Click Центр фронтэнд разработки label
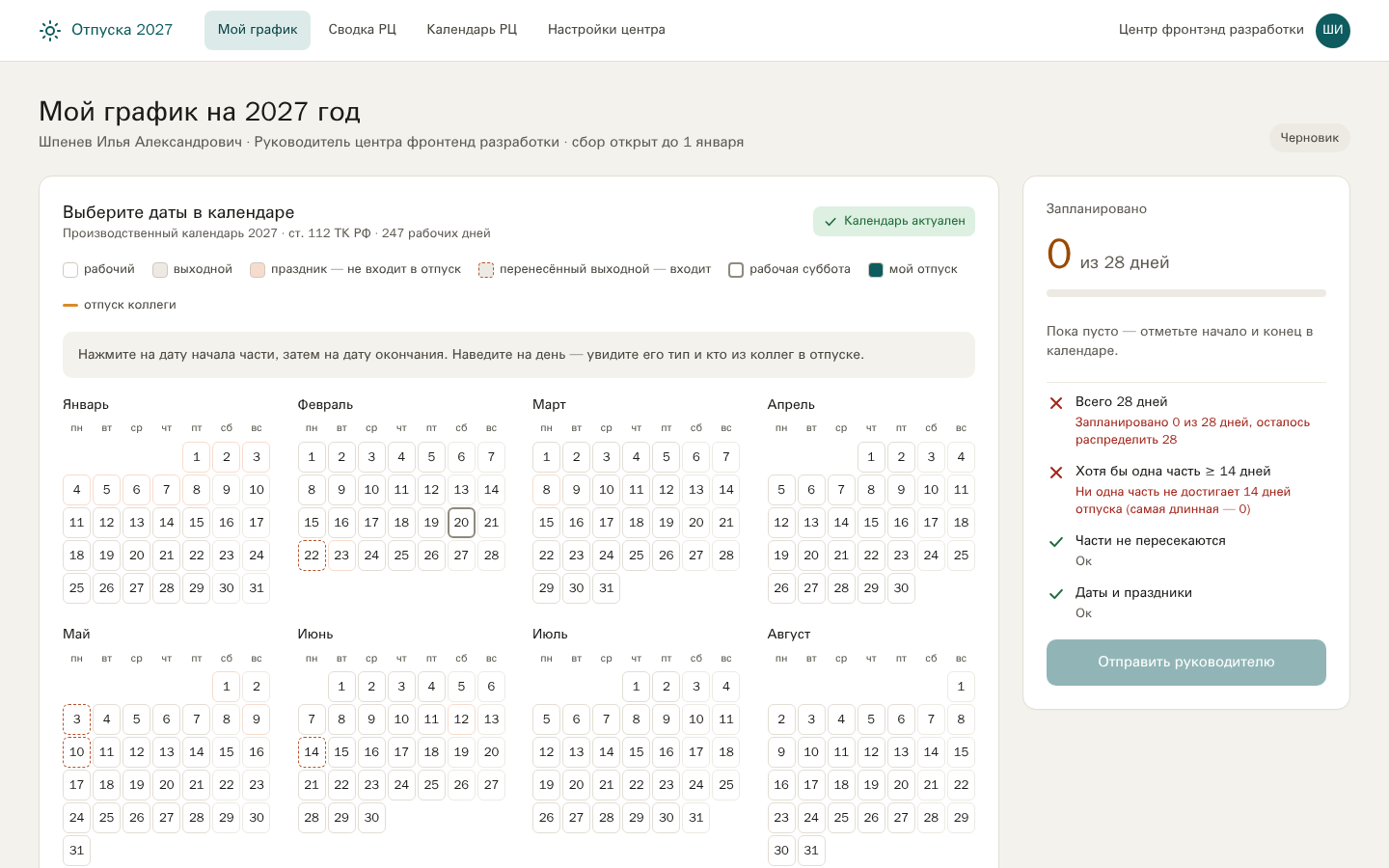 pyautogui.click(x=1212, y=30)
